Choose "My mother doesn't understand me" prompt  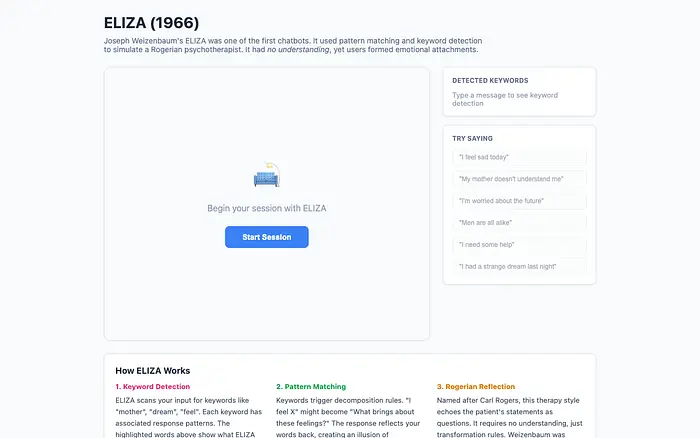coord(519,179)
